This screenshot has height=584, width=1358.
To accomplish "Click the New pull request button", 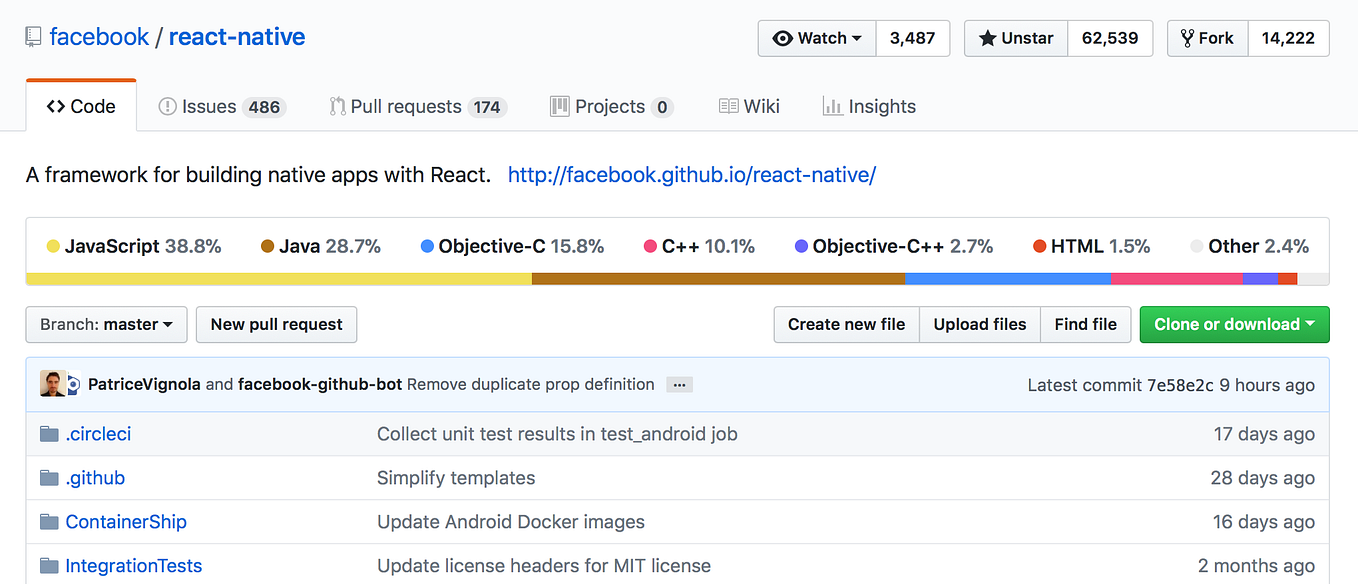I will point(276,324).
